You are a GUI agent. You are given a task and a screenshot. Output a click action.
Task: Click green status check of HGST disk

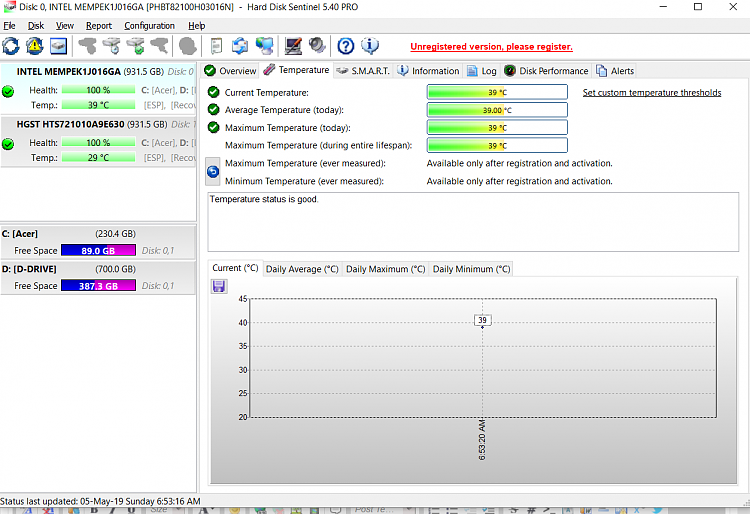pyautogui.click(x=8, y=143)
